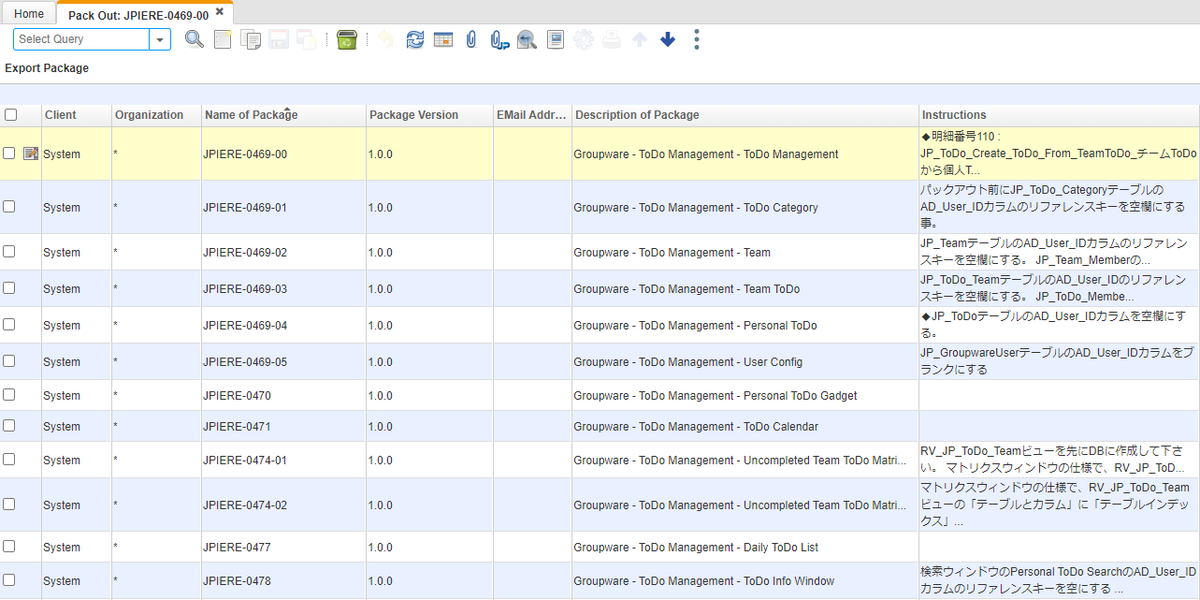Enable the checkbox for JPIERE-0478 row
1200x600 pixels.
pyautogui.click(x=9, y=580)
